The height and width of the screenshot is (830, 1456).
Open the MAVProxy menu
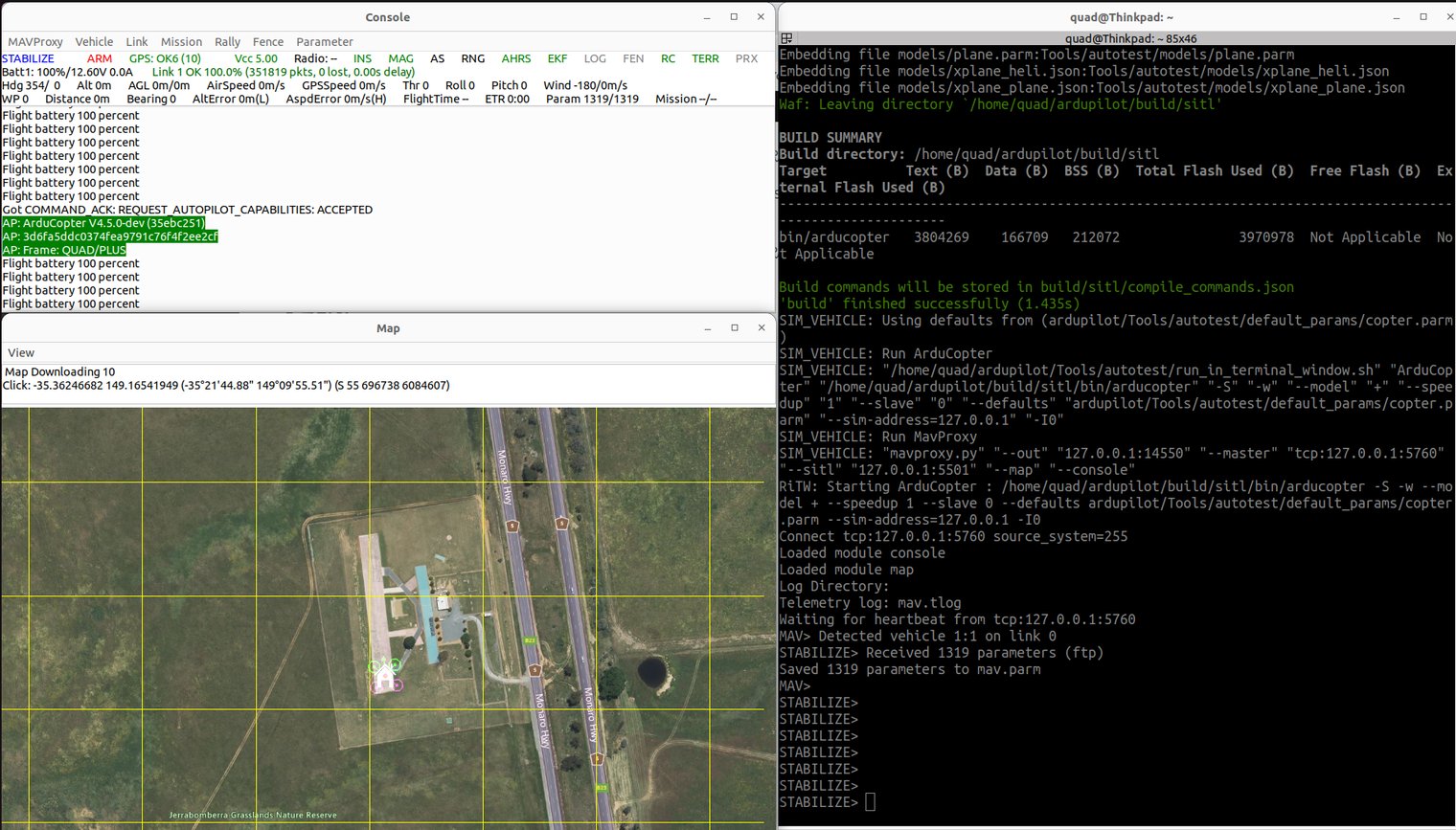coord(35,42)
